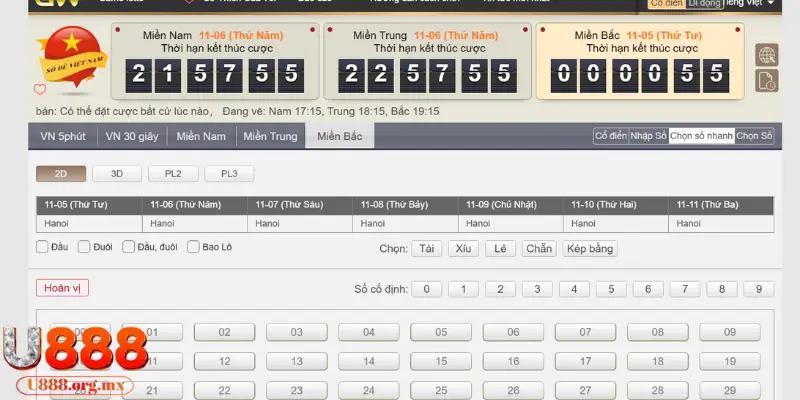Image resolution: width=800 pixels, height=400 pixels.
Task: Pick date column 11-05 (Thứ Tư)
Action: (89, 205)
